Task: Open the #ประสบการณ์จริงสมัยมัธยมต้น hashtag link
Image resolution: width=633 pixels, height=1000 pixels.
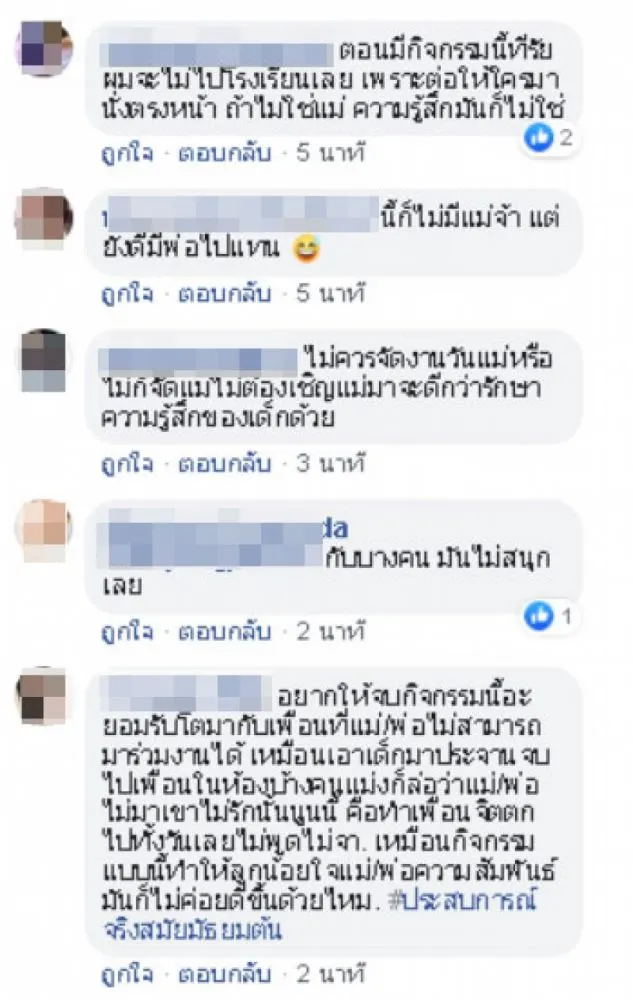Action: point(320,915)
